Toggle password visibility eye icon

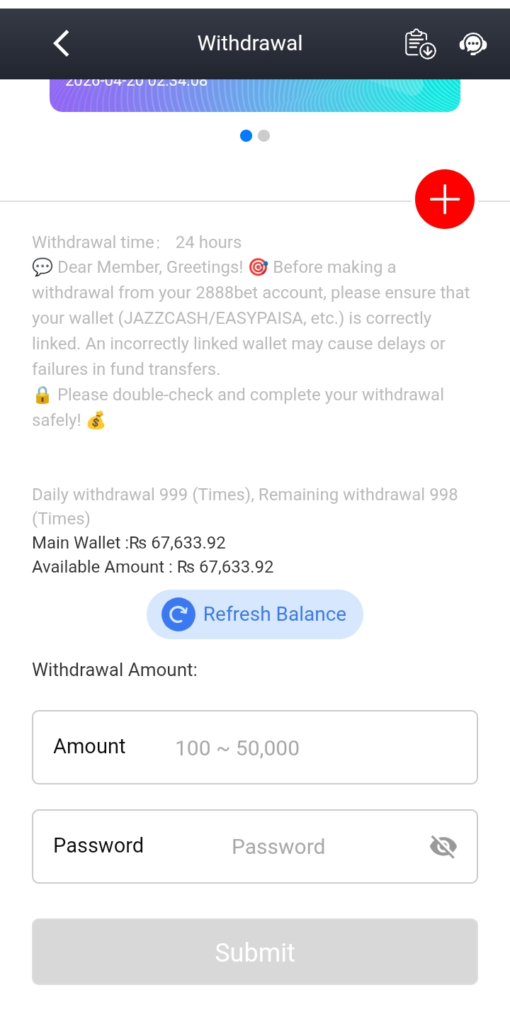pyautogui.click(x=443, y=846)
